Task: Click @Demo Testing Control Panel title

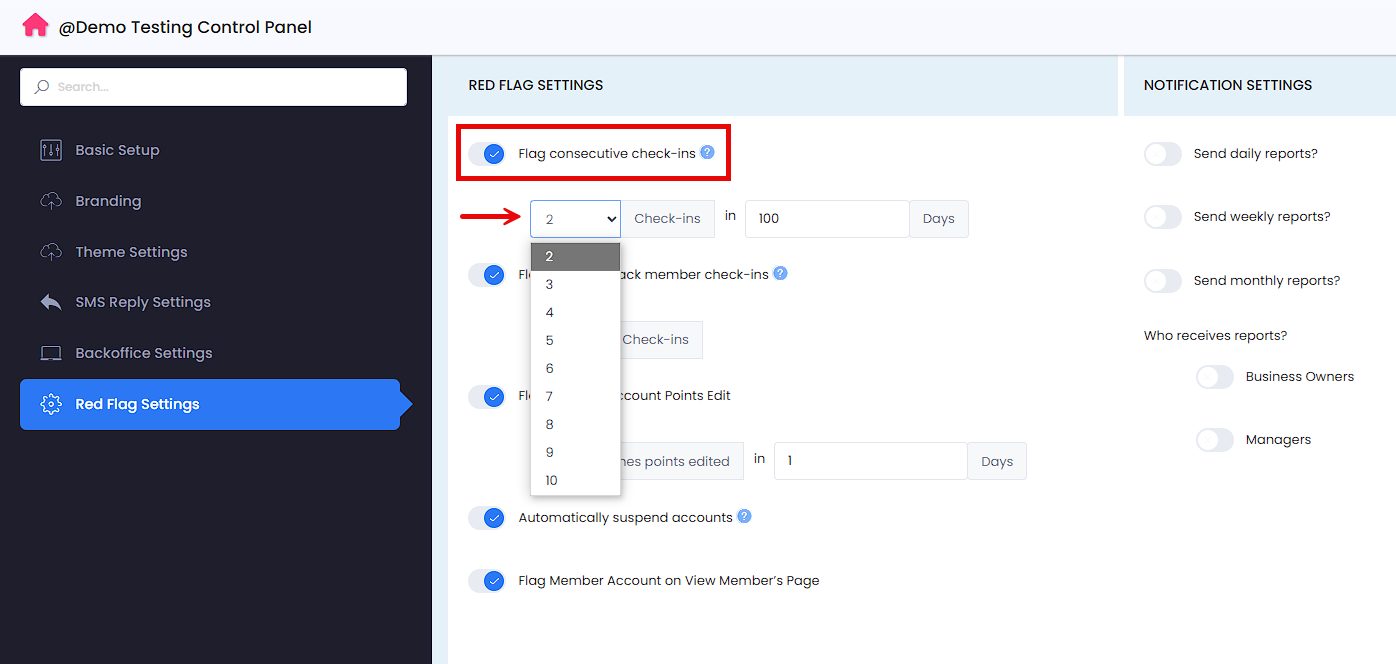Action: [x=185, y=27]
